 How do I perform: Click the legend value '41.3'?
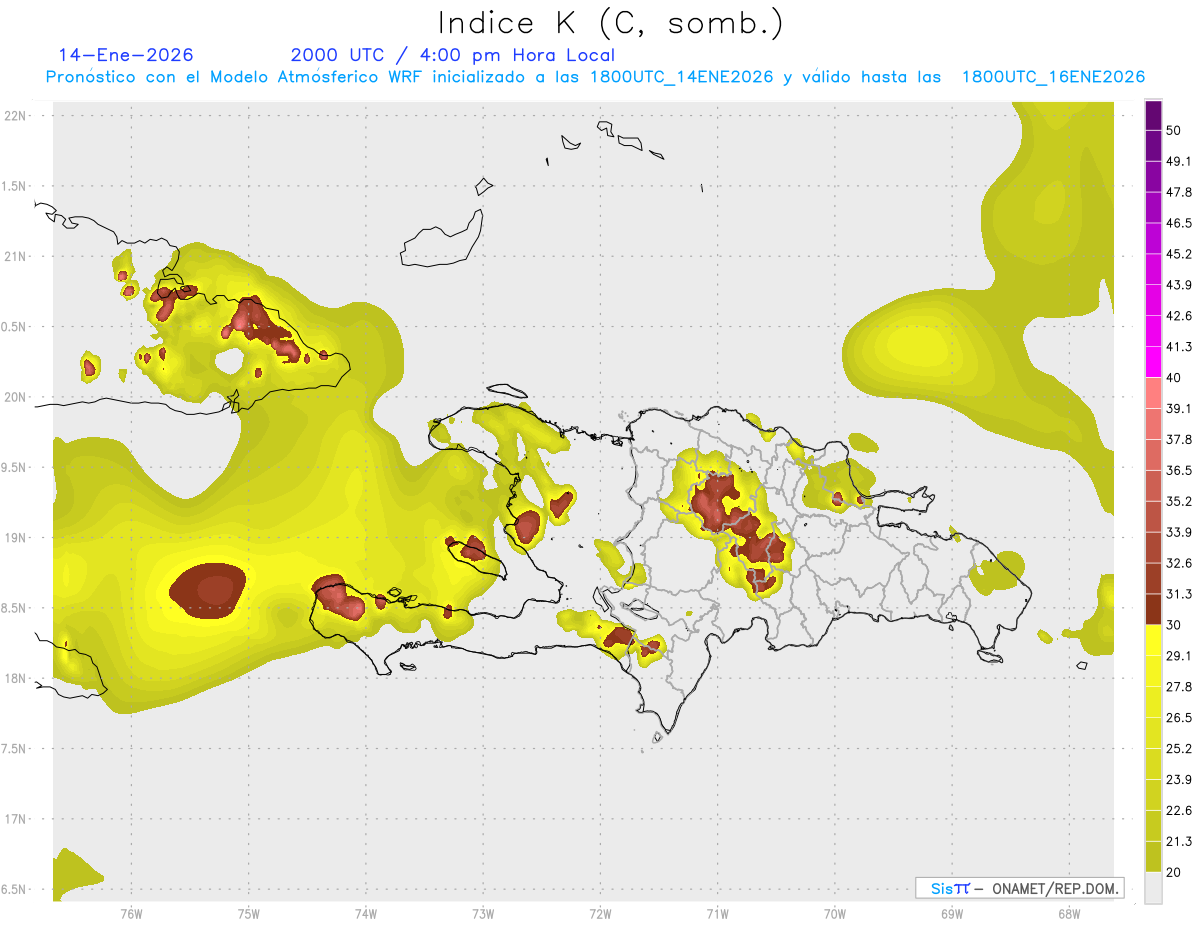pos(1179,347)
